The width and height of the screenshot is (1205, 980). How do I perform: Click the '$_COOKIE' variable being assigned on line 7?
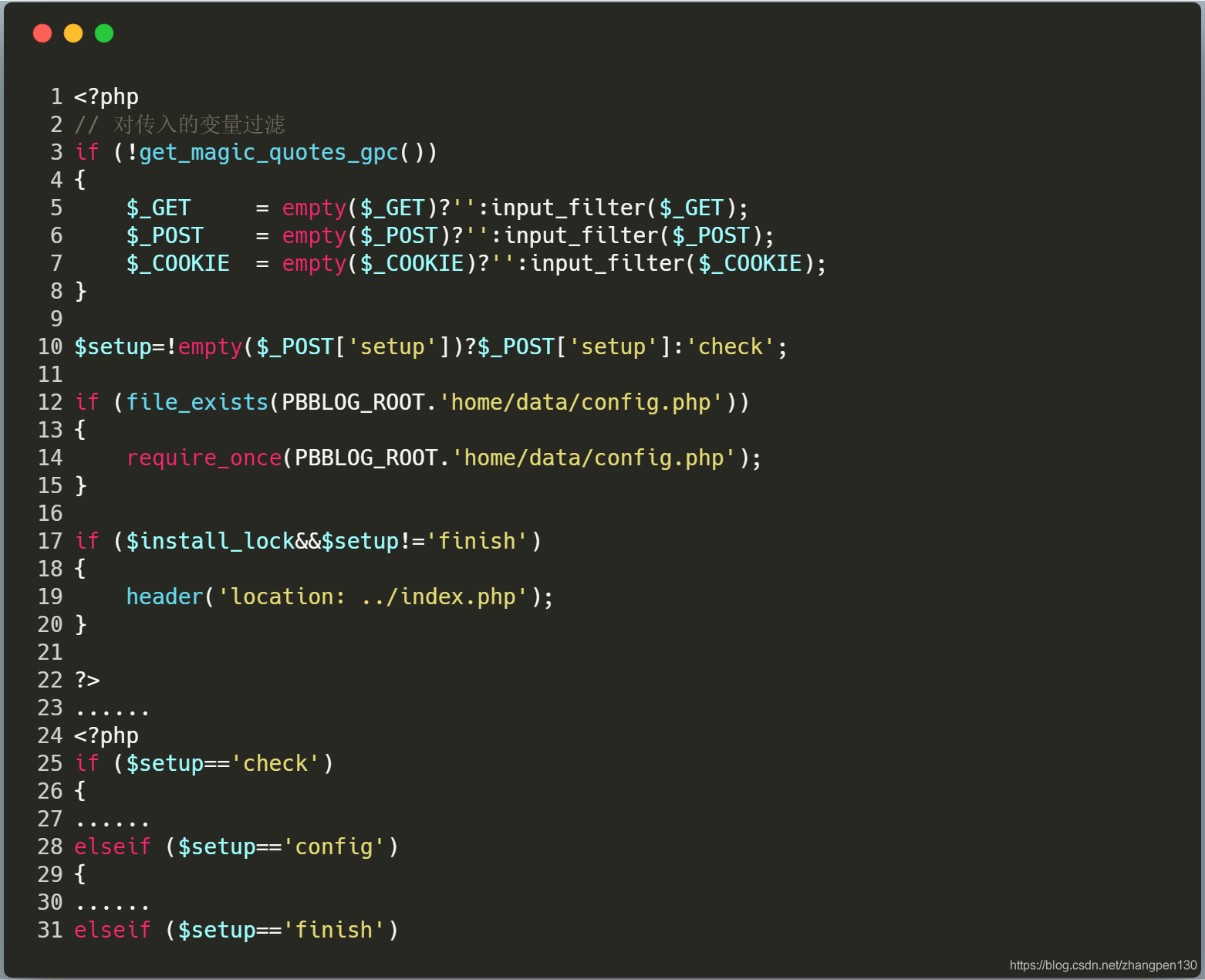pyautogui.click(x=178, y=264)
